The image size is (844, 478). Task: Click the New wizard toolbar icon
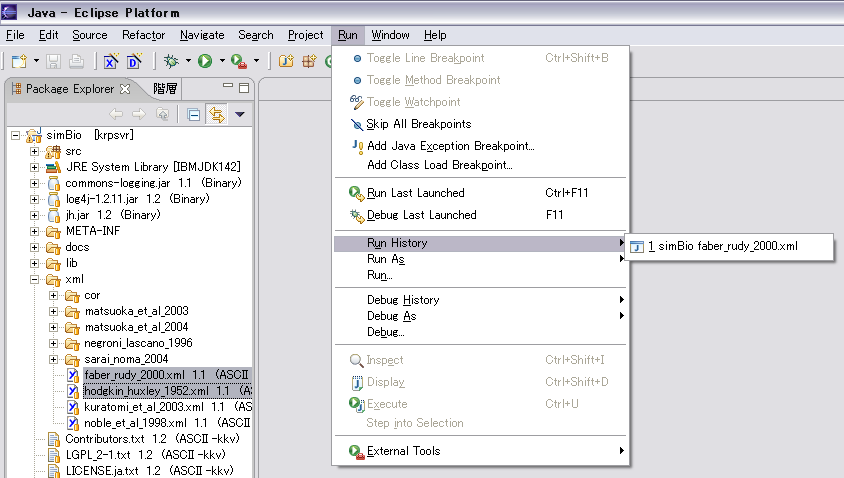tap(19, 61)
